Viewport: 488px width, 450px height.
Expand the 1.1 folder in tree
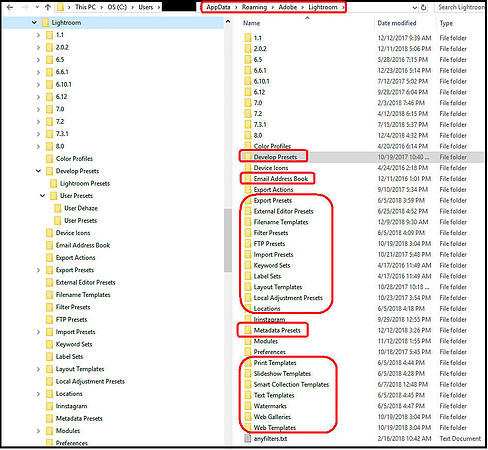click(x=38, y=35)
